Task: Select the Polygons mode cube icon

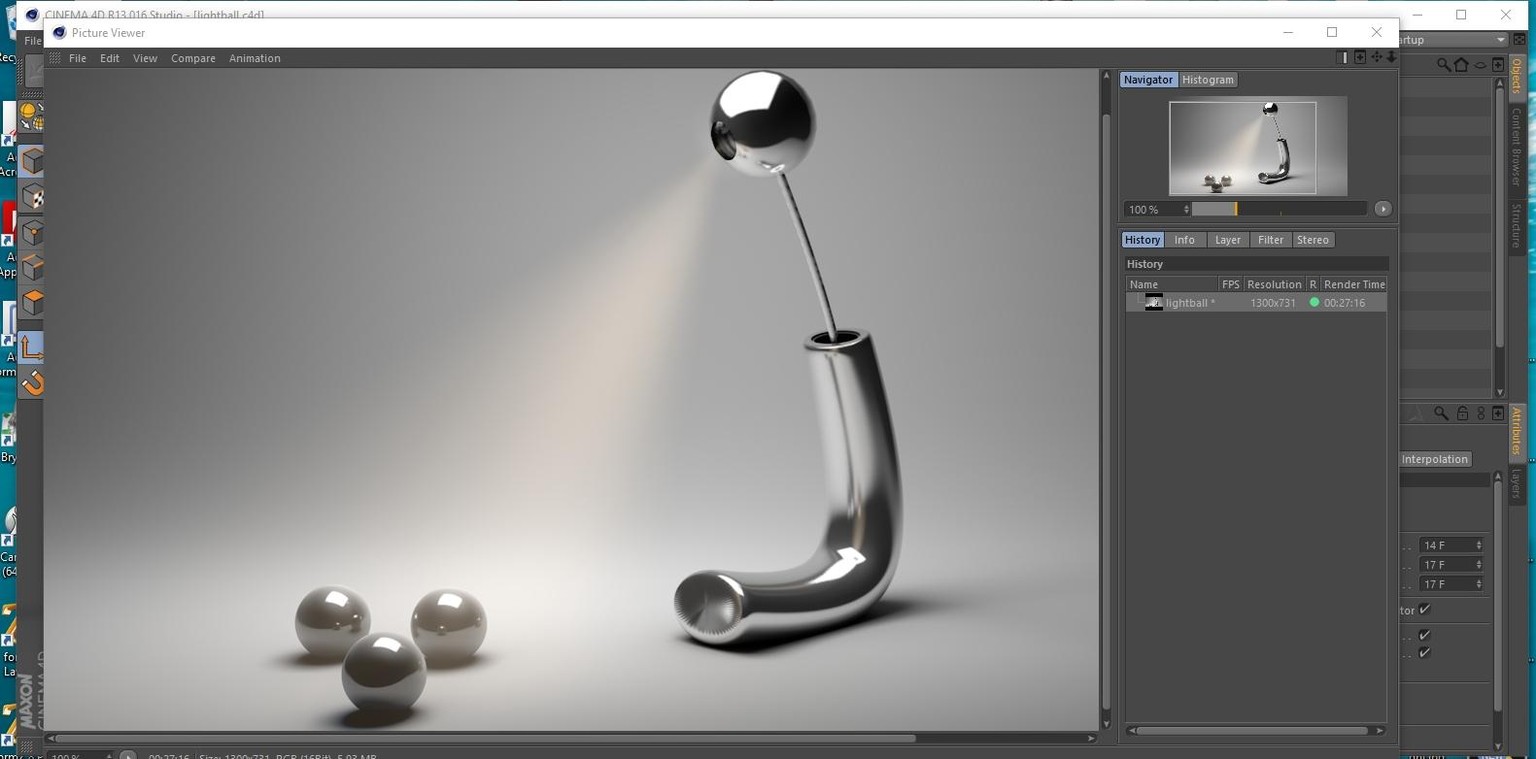Action: click(x=32, y=302)
